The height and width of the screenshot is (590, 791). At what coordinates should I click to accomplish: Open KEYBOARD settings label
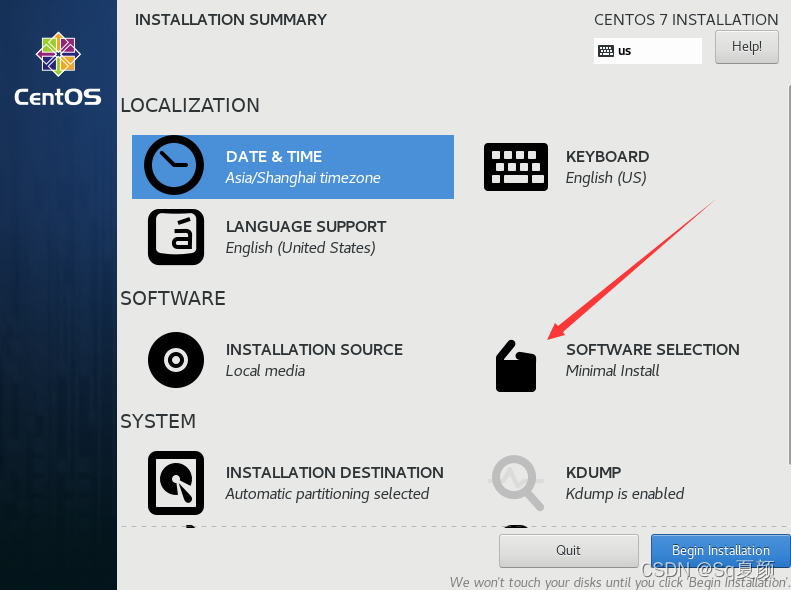[x=607, y=157]
